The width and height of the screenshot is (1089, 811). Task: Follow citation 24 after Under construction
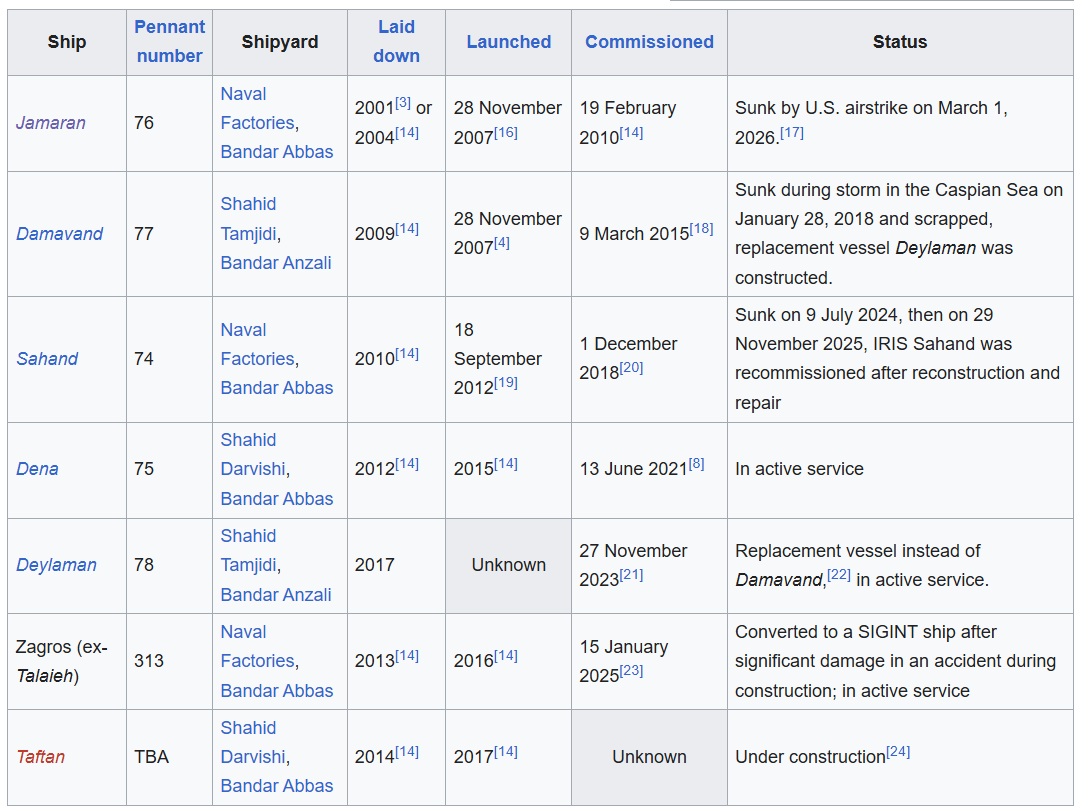[x=898, y=751]
